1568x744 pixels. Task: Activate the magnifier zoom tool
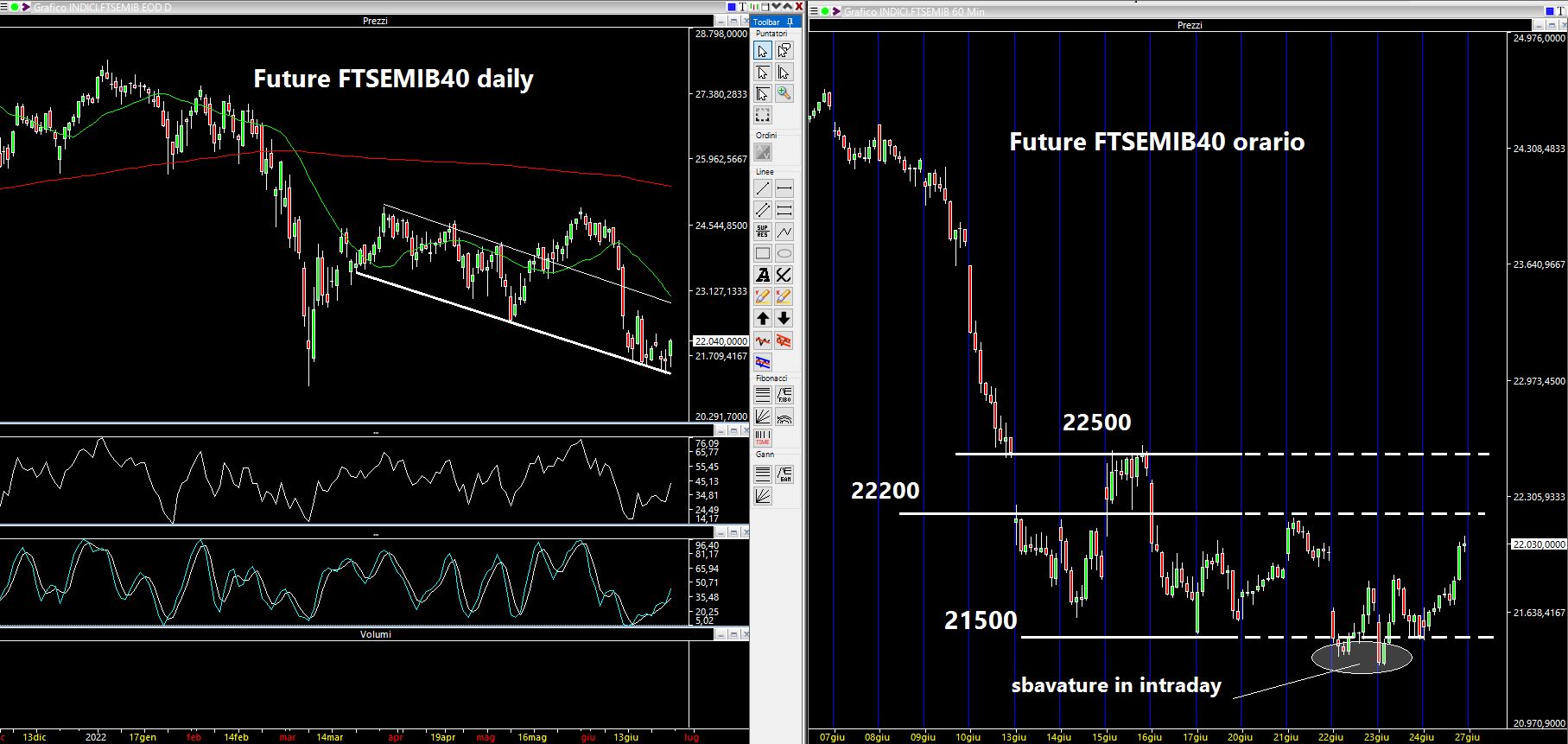784,93
